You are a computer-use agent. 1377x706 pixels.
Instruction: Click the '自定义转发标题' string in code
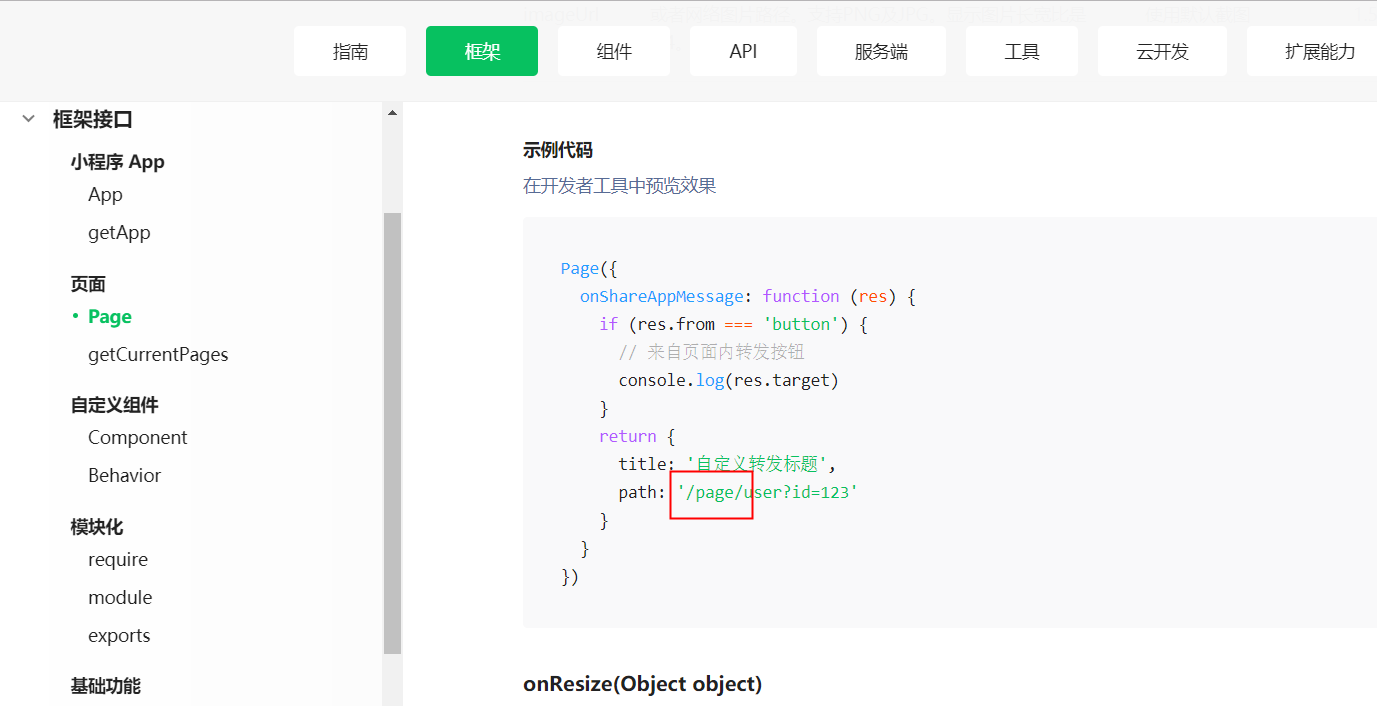click(x=757, y=464)
